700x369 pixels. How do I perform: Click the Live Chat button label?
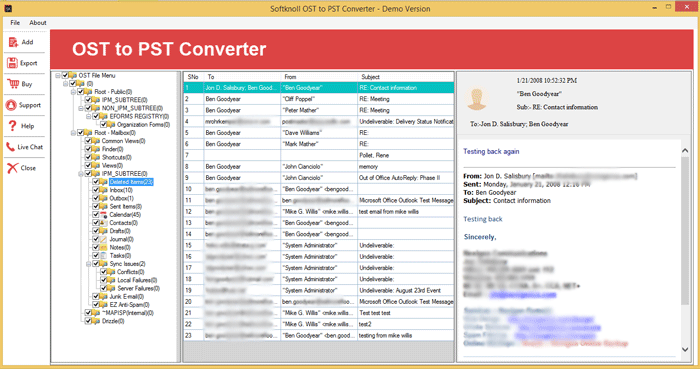[x=30, y=147]
